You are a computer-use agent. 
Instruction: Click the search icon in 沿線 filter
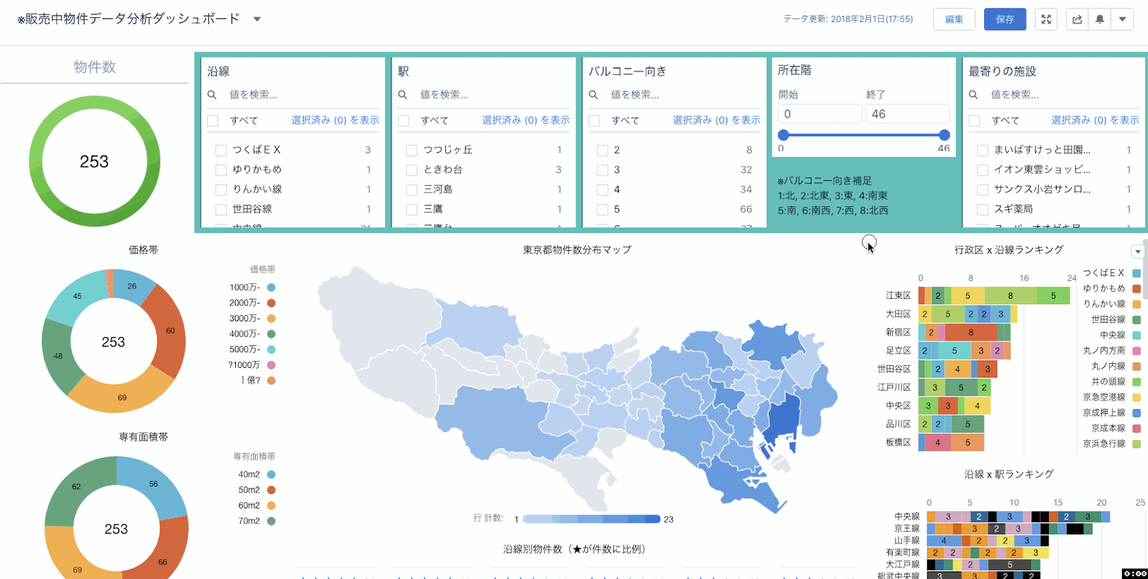click(x=212, y=94)
